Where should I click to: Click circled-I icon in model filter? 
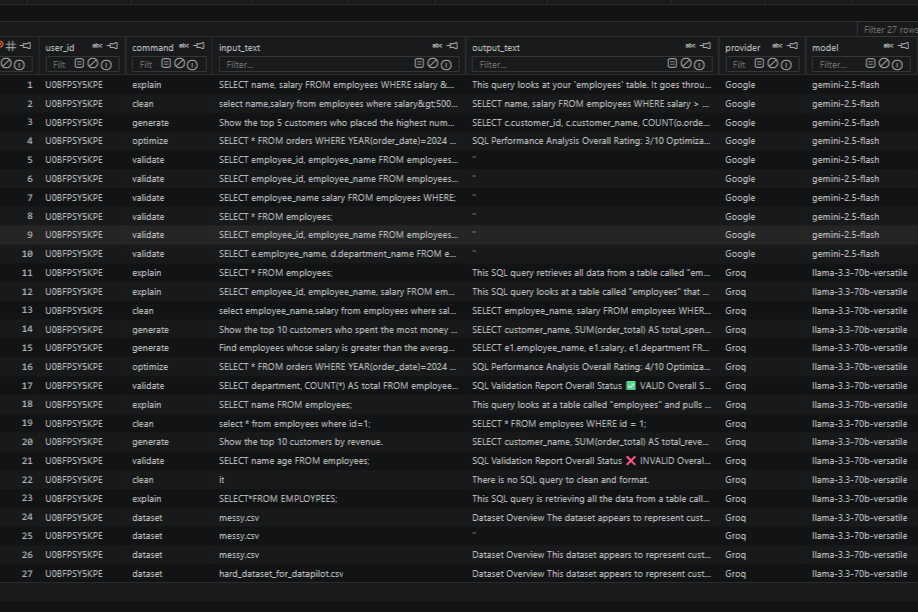[898, 64]
